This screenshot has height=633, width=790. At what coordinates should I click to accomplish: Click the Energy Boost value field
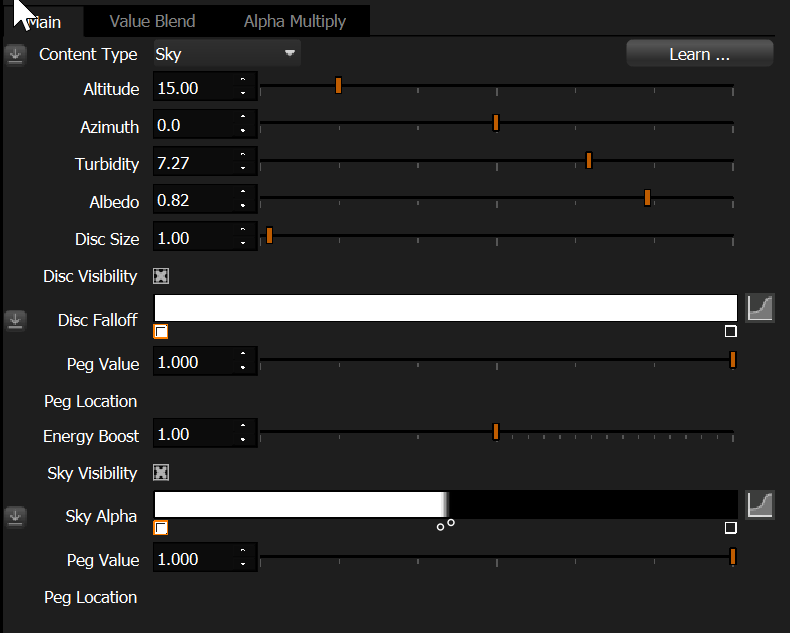click(194, 435)
